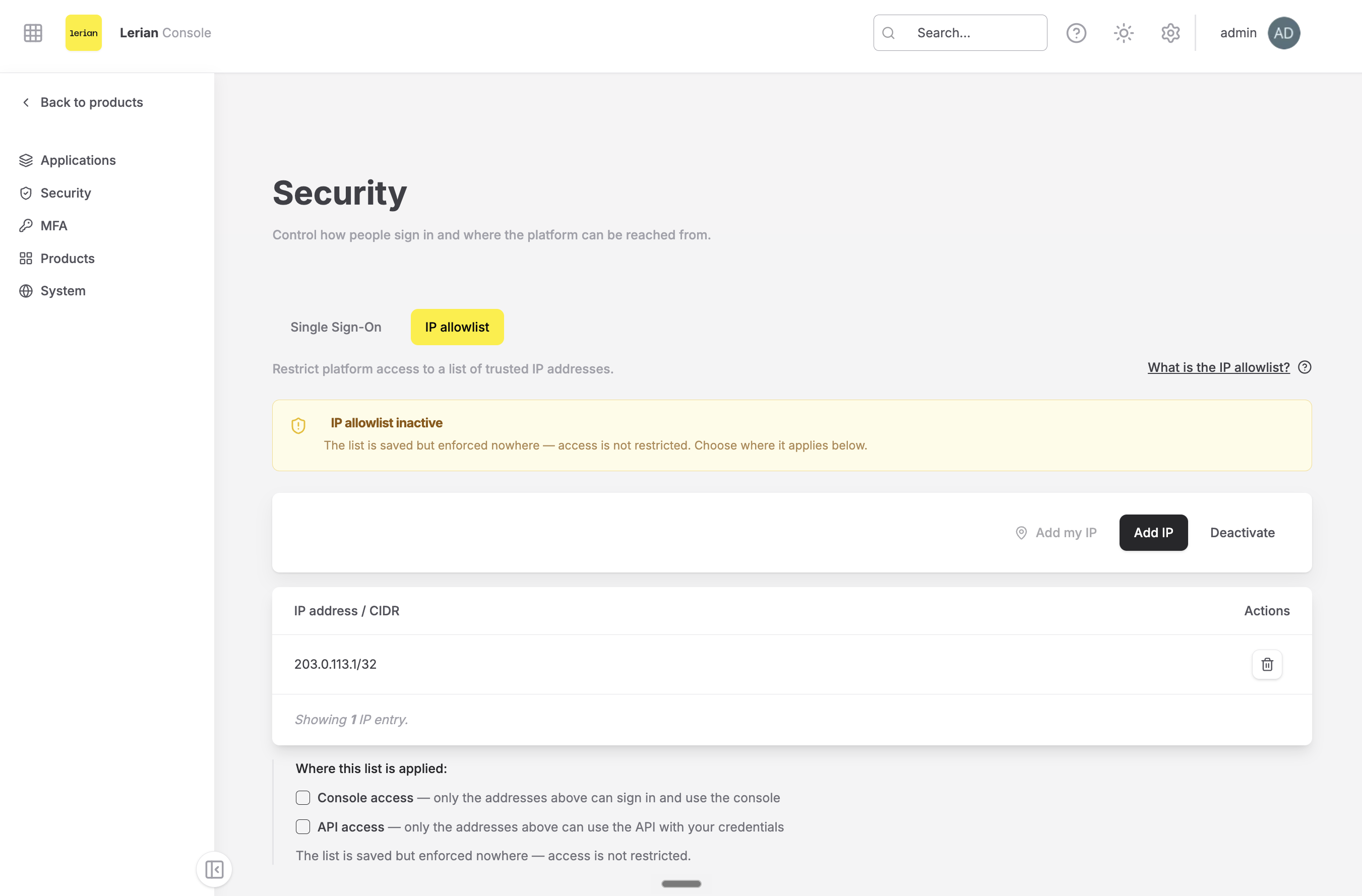Click the search magnifier icon

pyautogui.click(x=888, y=33)
